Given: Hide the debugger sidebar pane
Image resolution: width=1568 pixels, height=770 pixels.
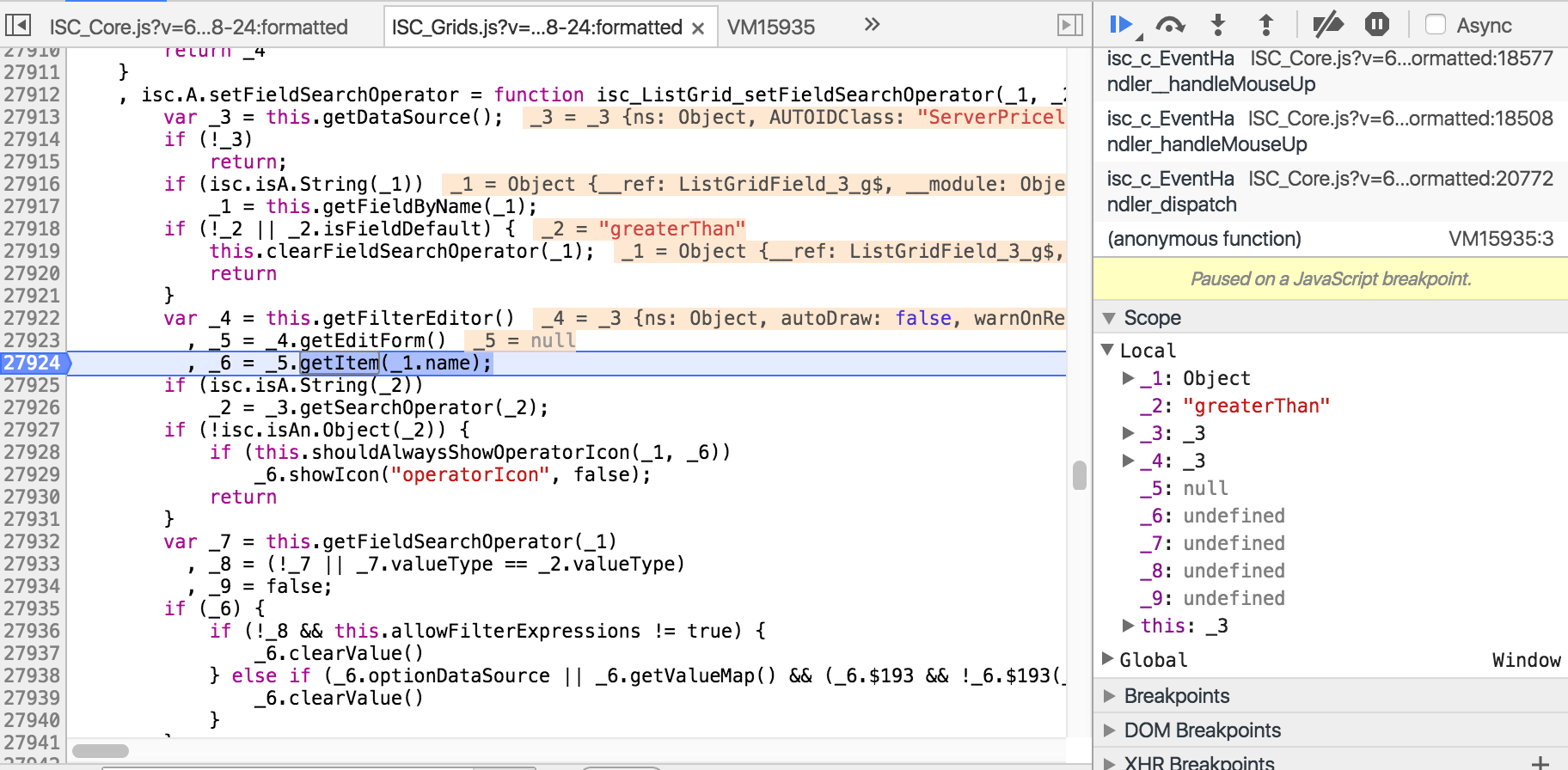Looking at the screenshot, I should coord(1069,26).
